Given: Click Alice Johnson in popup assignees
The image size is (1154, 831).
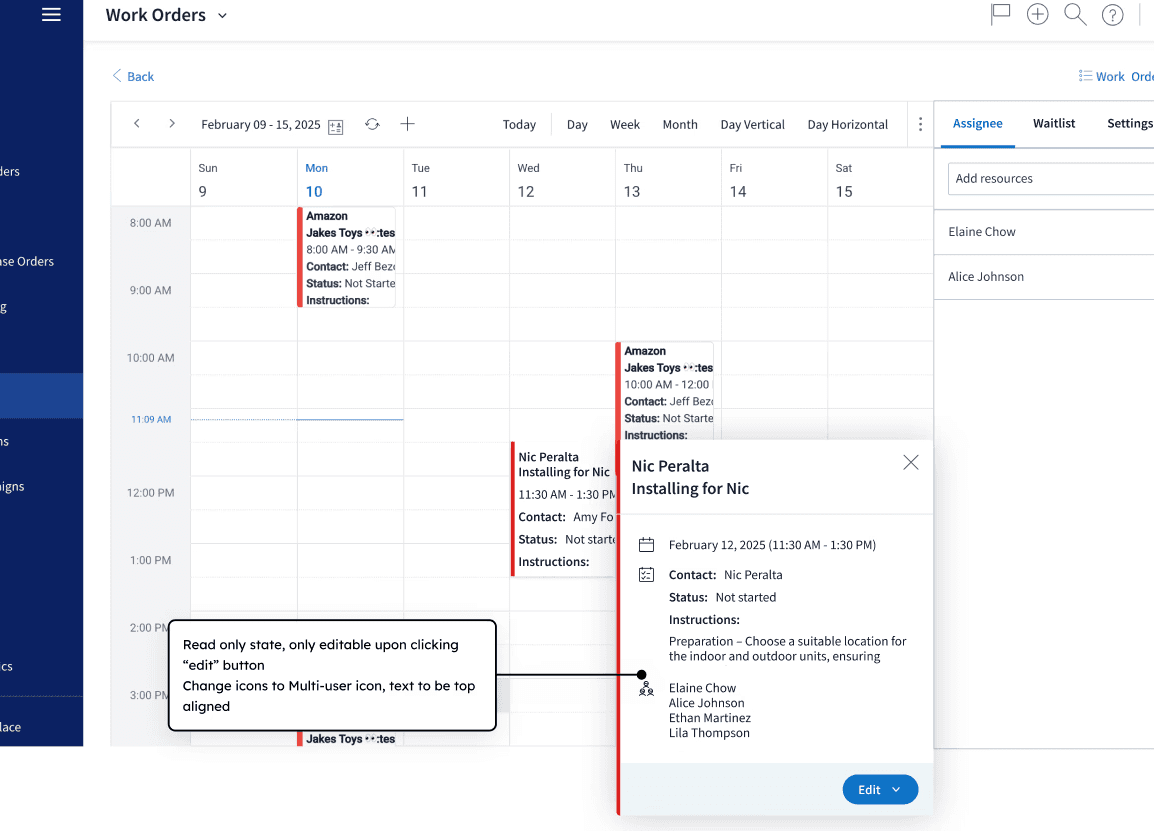Looking at the screenshot, I should (706, 703).
